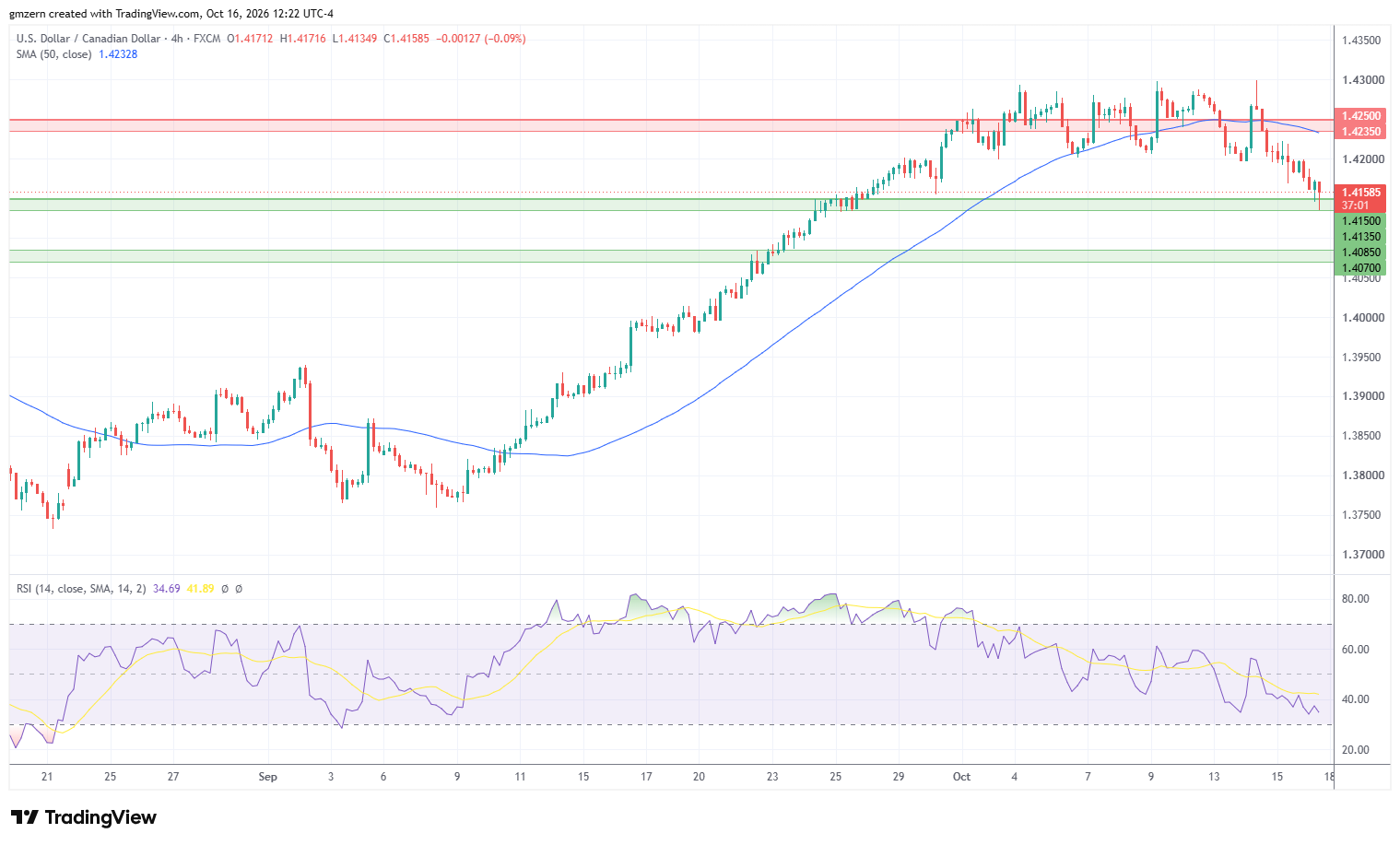Select the green 1.40700 price label
Screen dimensions: 1400x845
[x=1360, y=268]
